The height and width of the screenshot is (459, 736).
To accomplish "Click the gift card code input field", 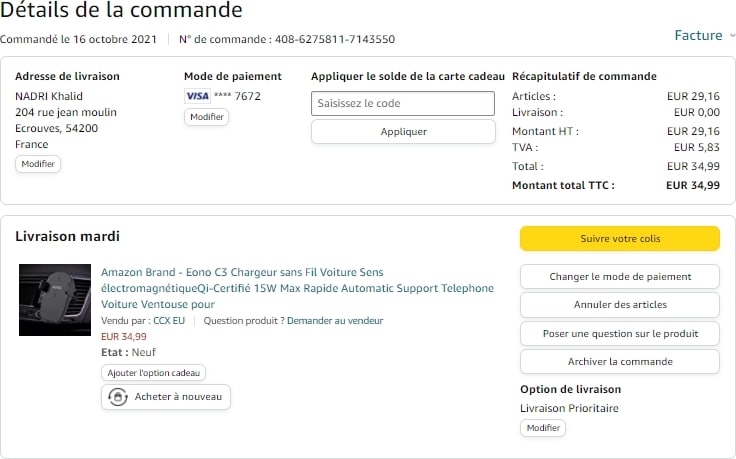I will click(x=402, y=103).
